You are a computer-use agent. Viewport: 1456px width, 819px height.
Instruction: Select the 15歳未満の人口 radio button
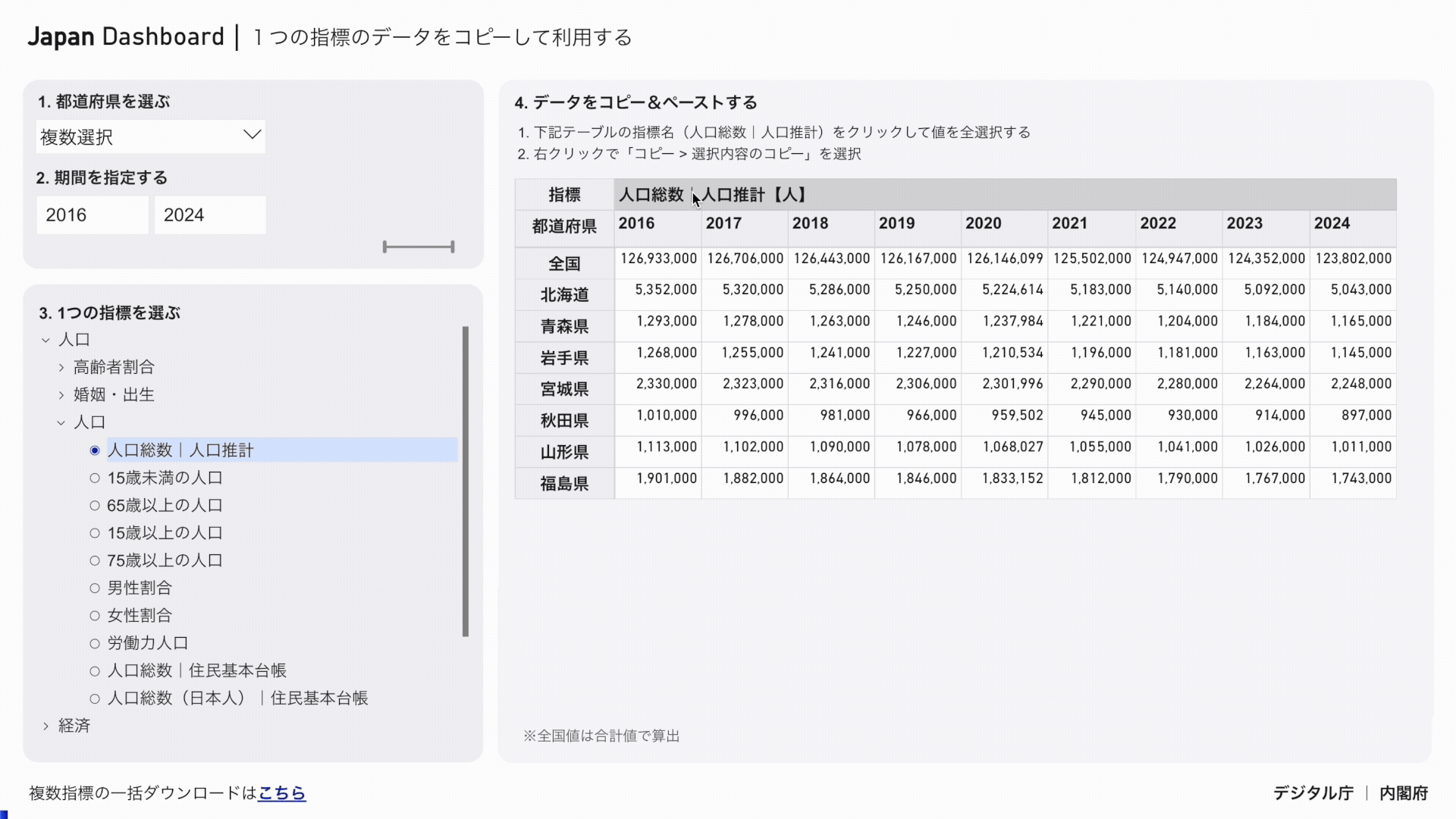pos(95,478)
